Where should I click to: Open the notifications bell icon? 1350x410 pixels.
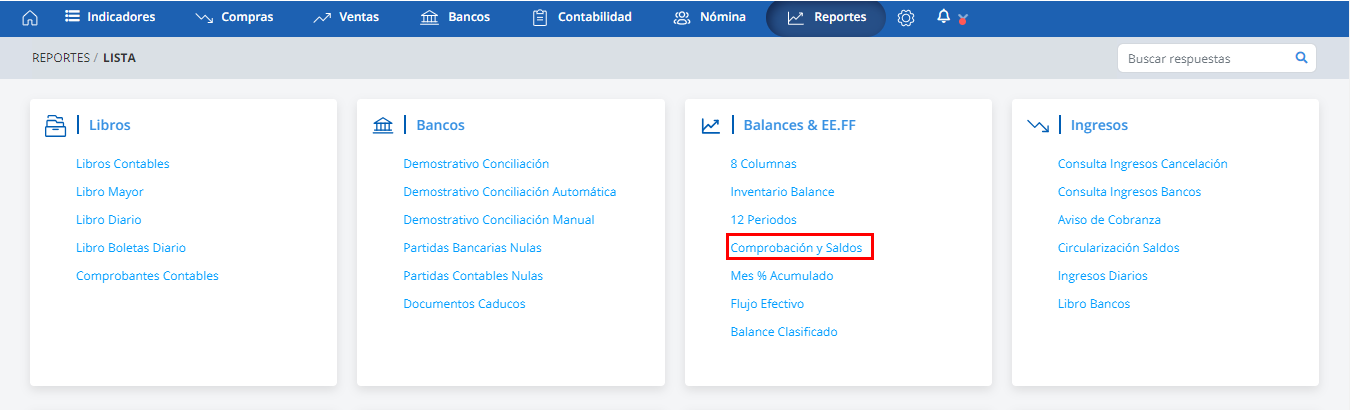point(943,17)
